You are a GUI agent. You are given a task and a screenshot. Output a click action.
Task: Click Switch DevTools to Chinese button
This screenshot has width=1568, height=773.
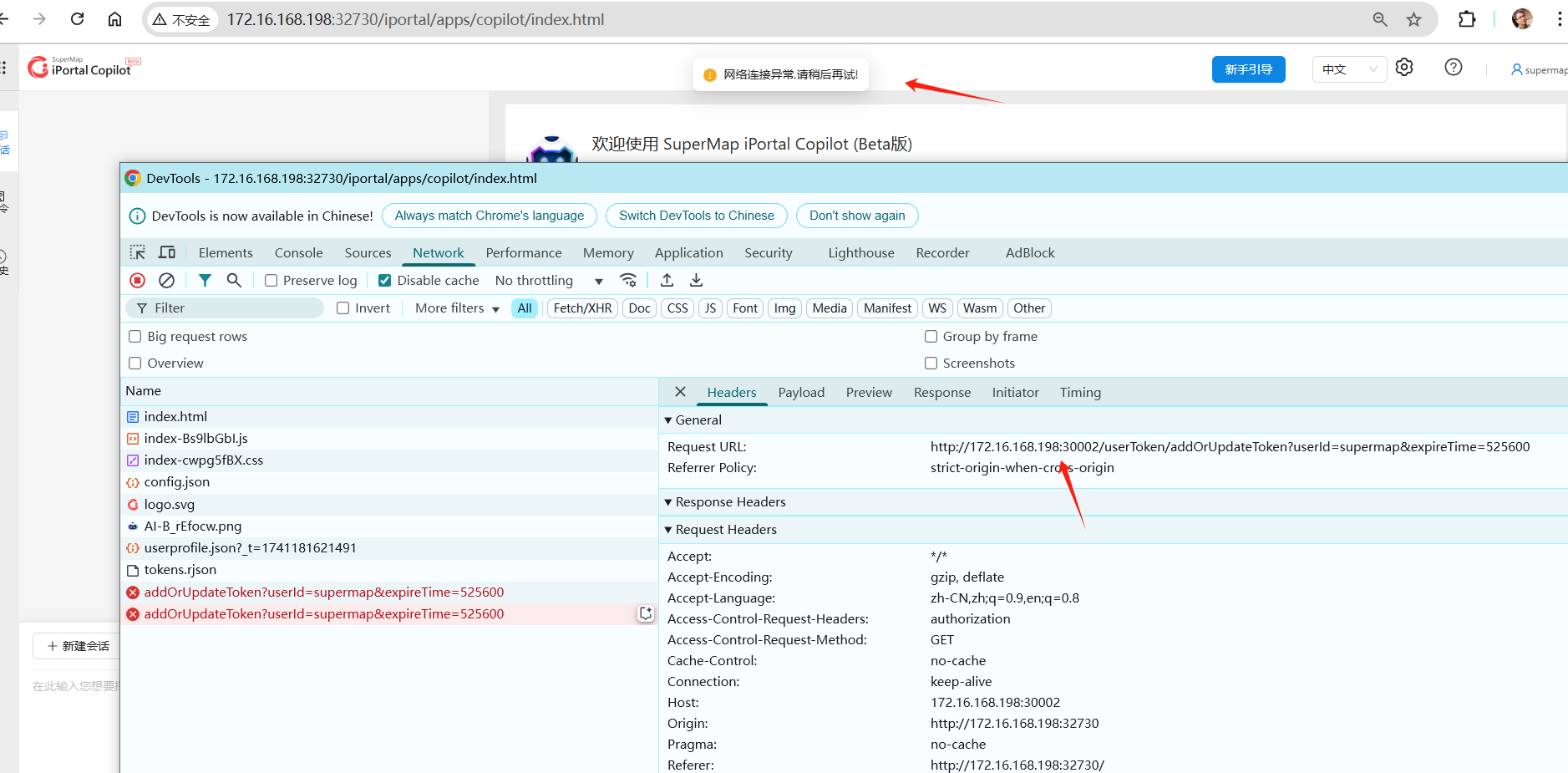pyautogui.click(x=696, y=216)
